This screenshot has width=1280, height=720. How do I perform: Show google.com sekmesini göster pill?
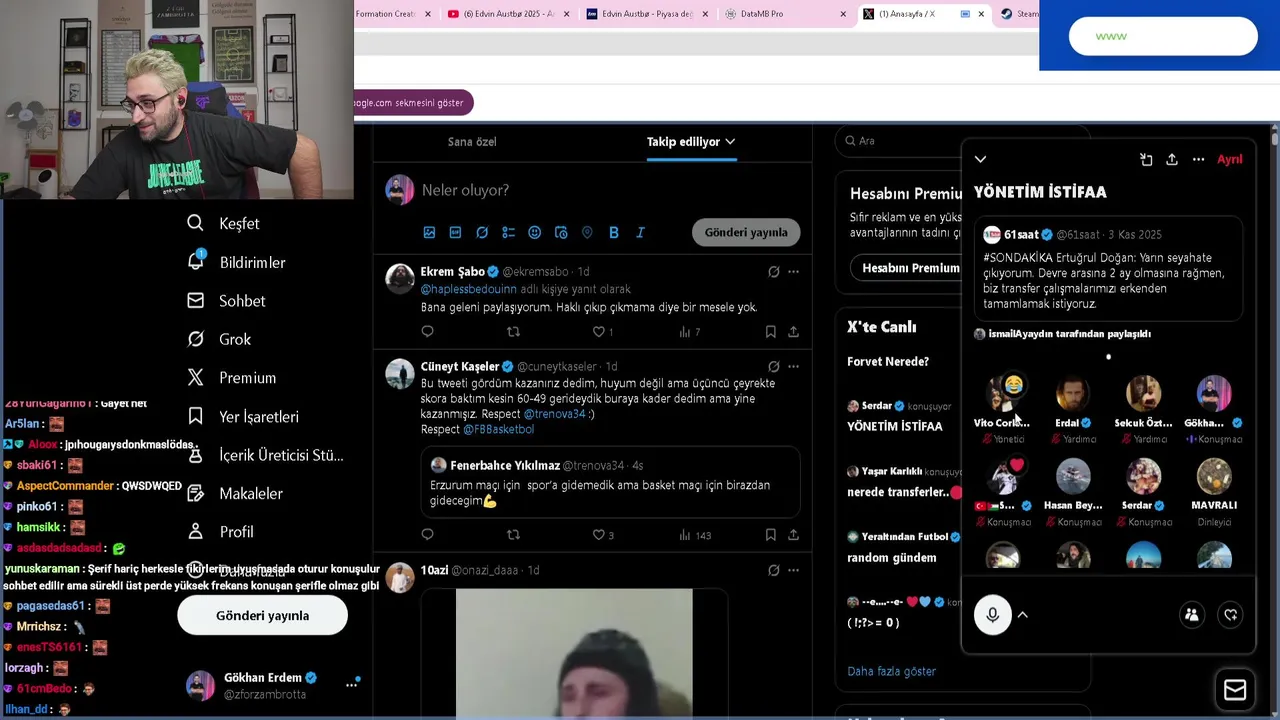tap(412, 103)
